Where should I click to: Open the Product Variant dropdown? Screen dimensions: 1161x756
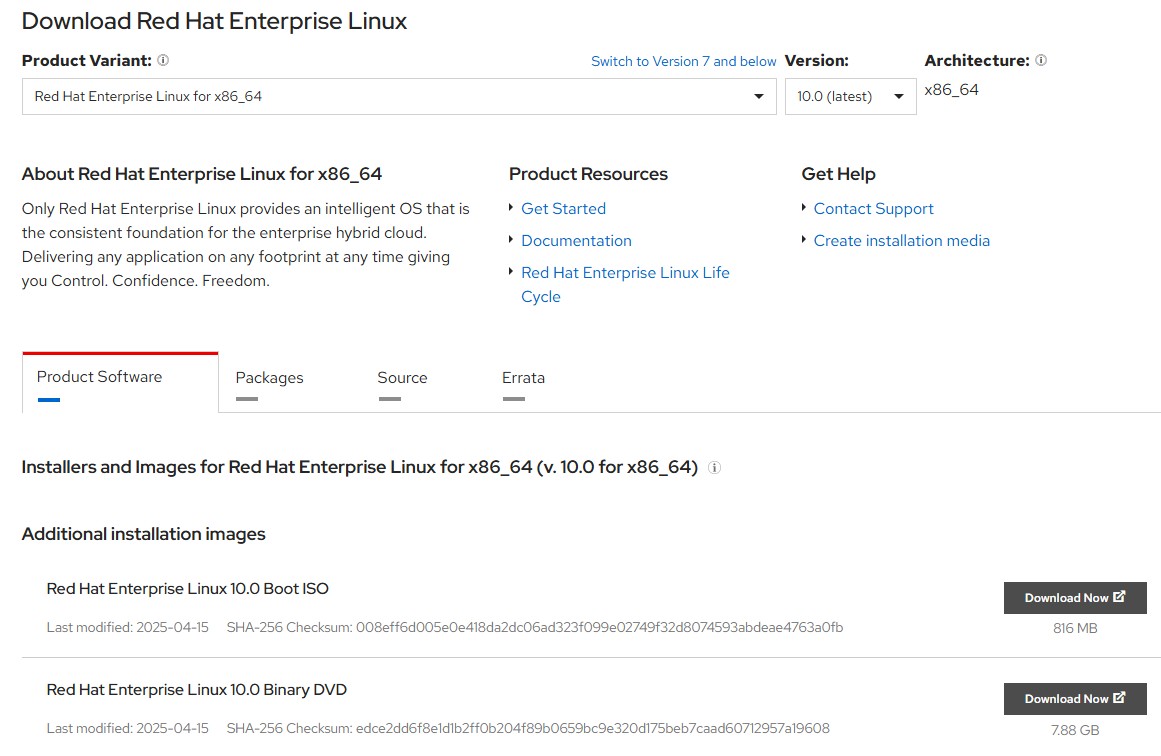point(399,96)
